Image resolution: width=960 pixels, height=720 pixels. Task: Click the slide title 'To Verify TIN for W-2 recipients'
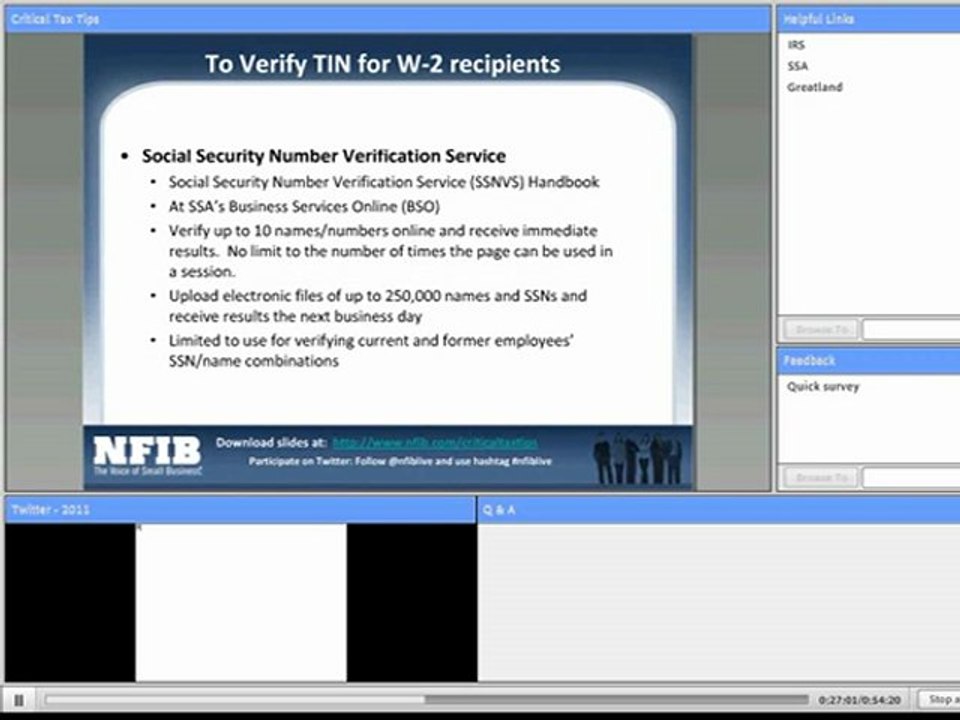[x=383, y=64]
